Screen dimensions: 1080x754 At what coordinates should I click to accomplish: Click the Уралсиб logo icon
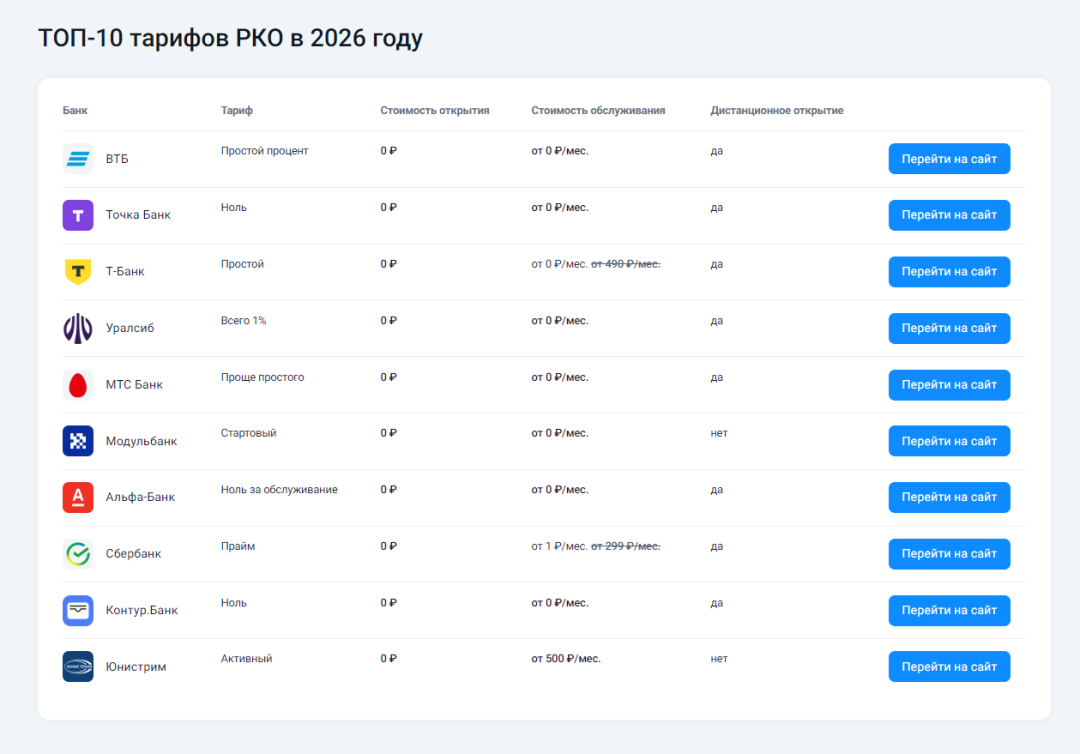(78, 328)
